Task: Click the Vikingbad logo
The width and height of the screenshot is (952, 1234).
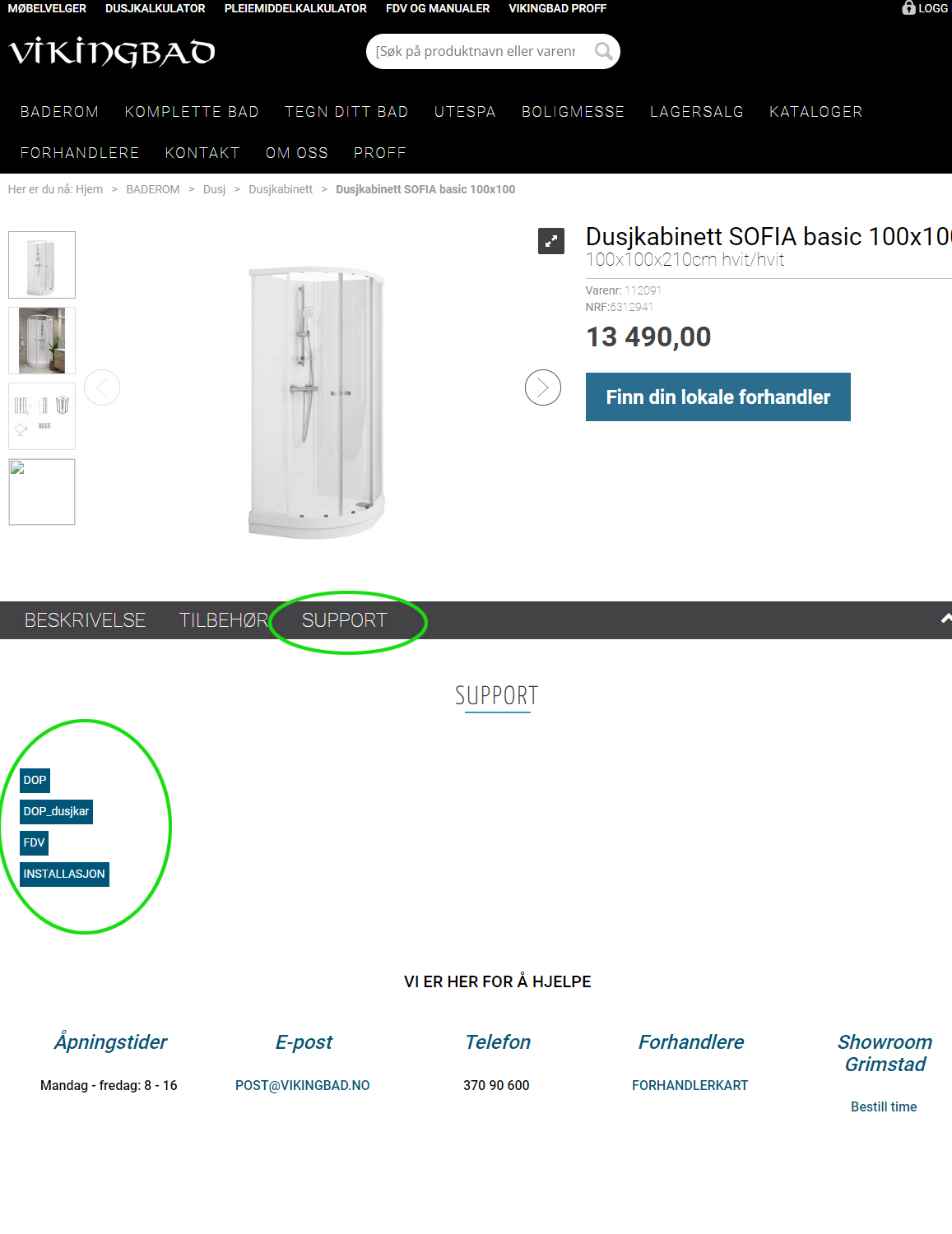Action: 112,53
